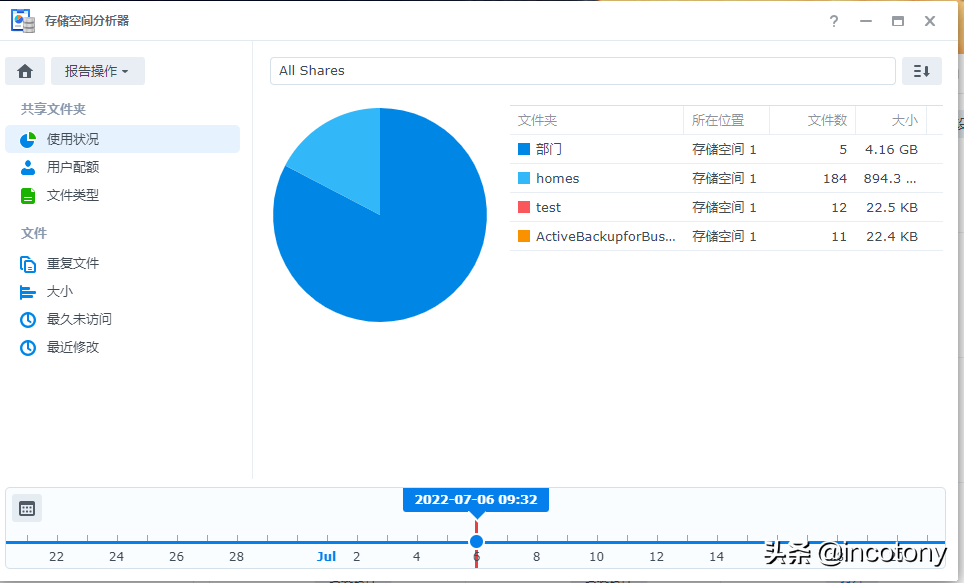Open 大小 file report
Screen dimensions: 964x583
[x=122, y=292]
